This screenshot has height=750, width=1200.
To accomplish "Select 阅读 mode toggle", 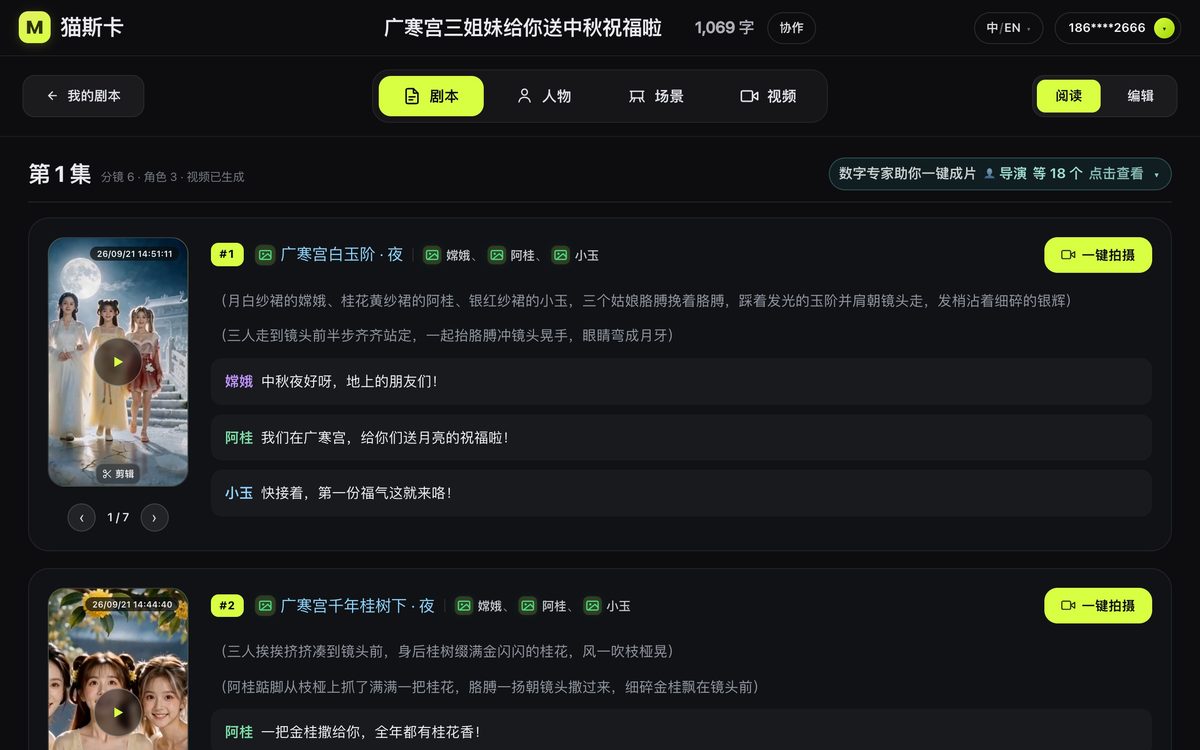I will coord(1068,96).
